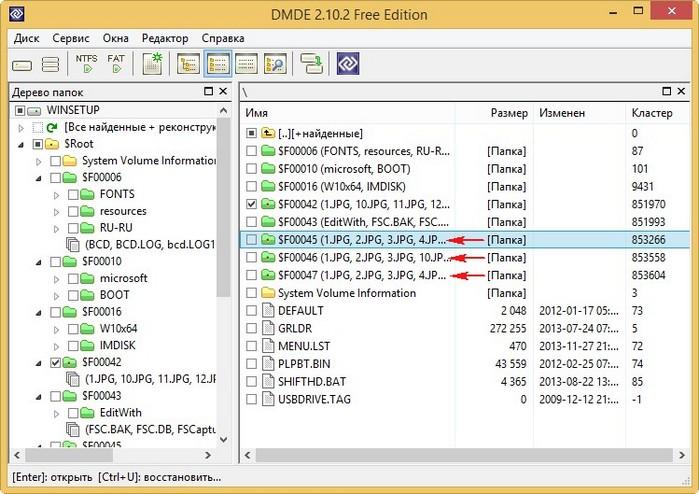Check the $F00045 checkbox in file list
699x494 pixels.
click(251, 239)
